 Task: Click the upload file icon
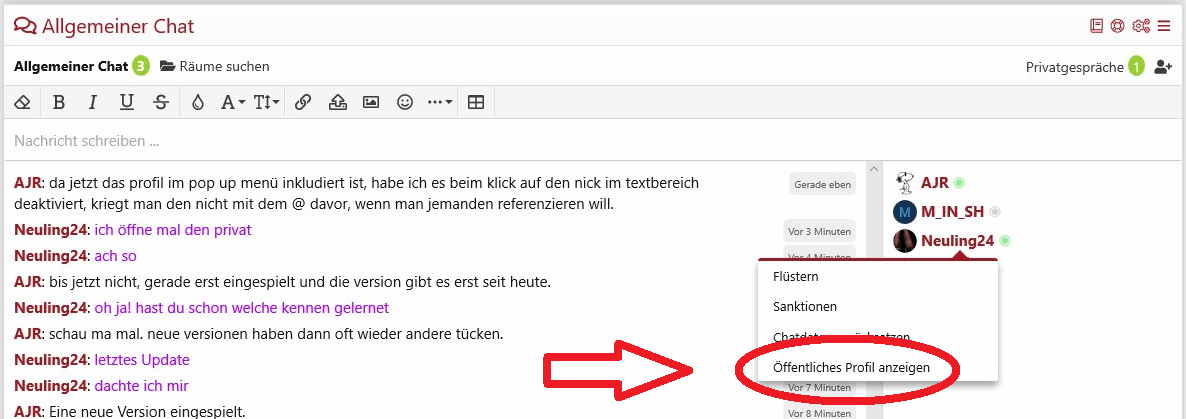(x=337, y=102)
